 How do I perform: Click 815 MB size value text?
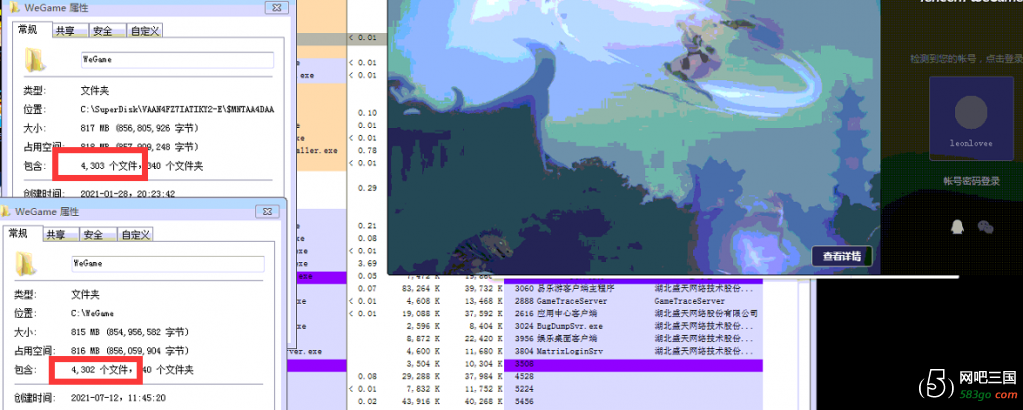[130, 332]
